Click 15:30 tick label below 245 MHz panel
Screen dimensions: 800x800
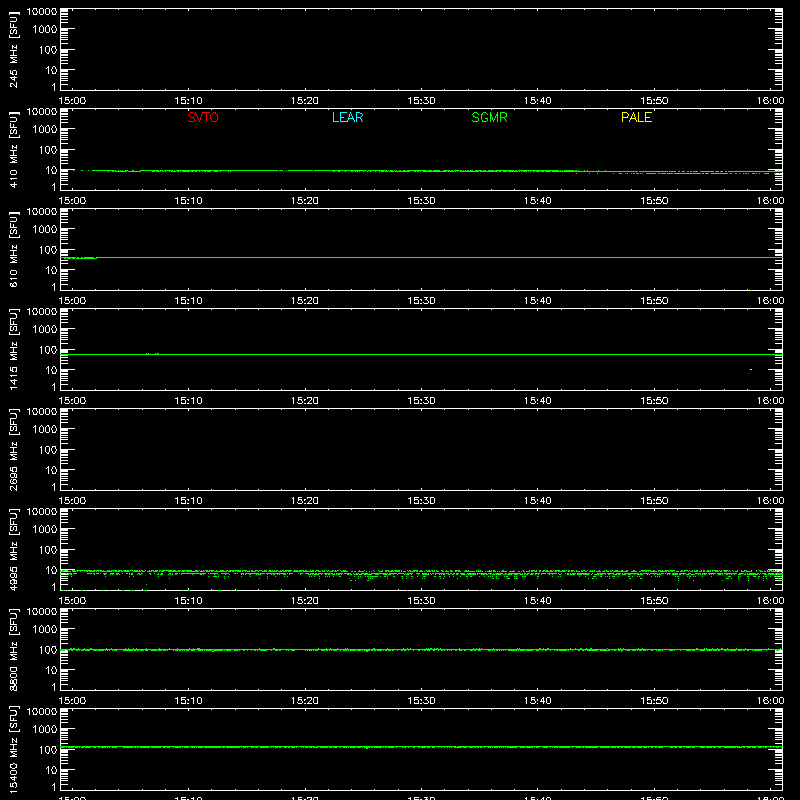pos(421,101)
